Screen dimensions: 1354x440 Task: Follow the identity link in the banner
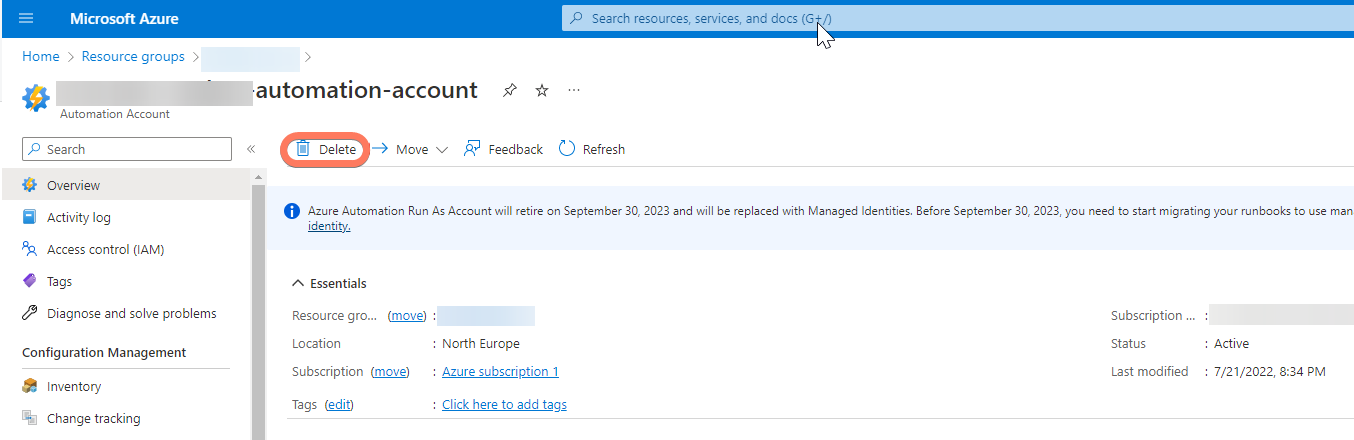tap(329, 226)
